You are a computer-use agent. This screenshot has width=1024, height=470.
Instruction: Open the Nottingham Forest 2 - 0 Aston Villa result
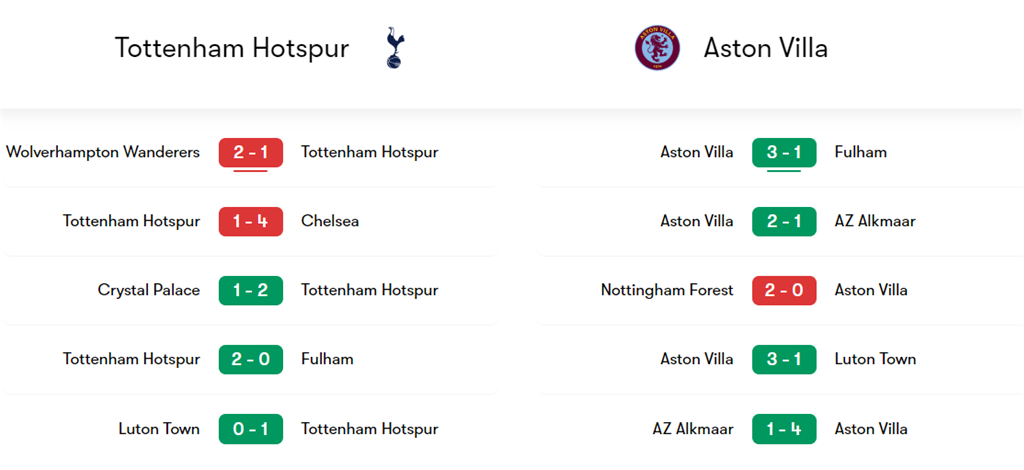(x=784, y=290)
